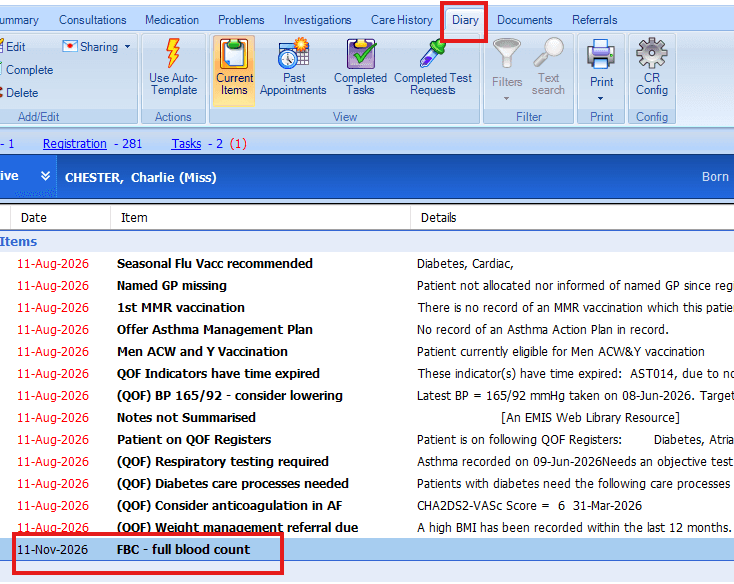Select the Current Items clipboard icon
The width and height of the screenshot is (734, 584).
(x=234, y=53)
